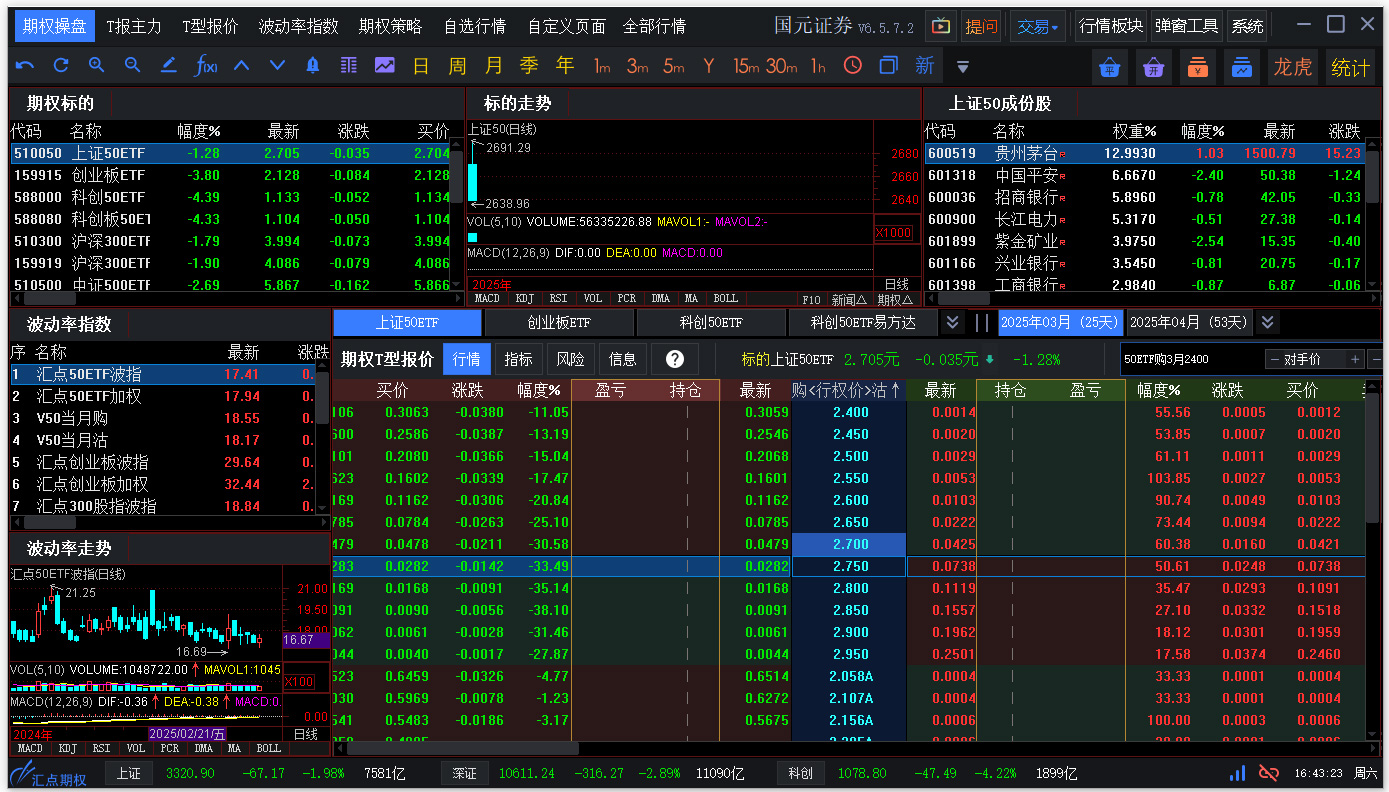Image resolution: width=1389 pixels, height=792 pixels.
Task: Click the T-quote horizontal scrollbar thumb
Action: tap(463, 748)
